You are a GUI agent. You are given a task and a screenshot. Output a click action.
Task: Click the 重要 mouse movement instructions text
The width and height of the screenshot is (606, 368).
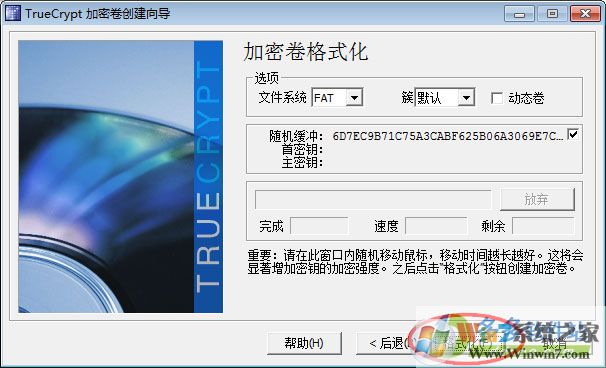click(415, 262)
